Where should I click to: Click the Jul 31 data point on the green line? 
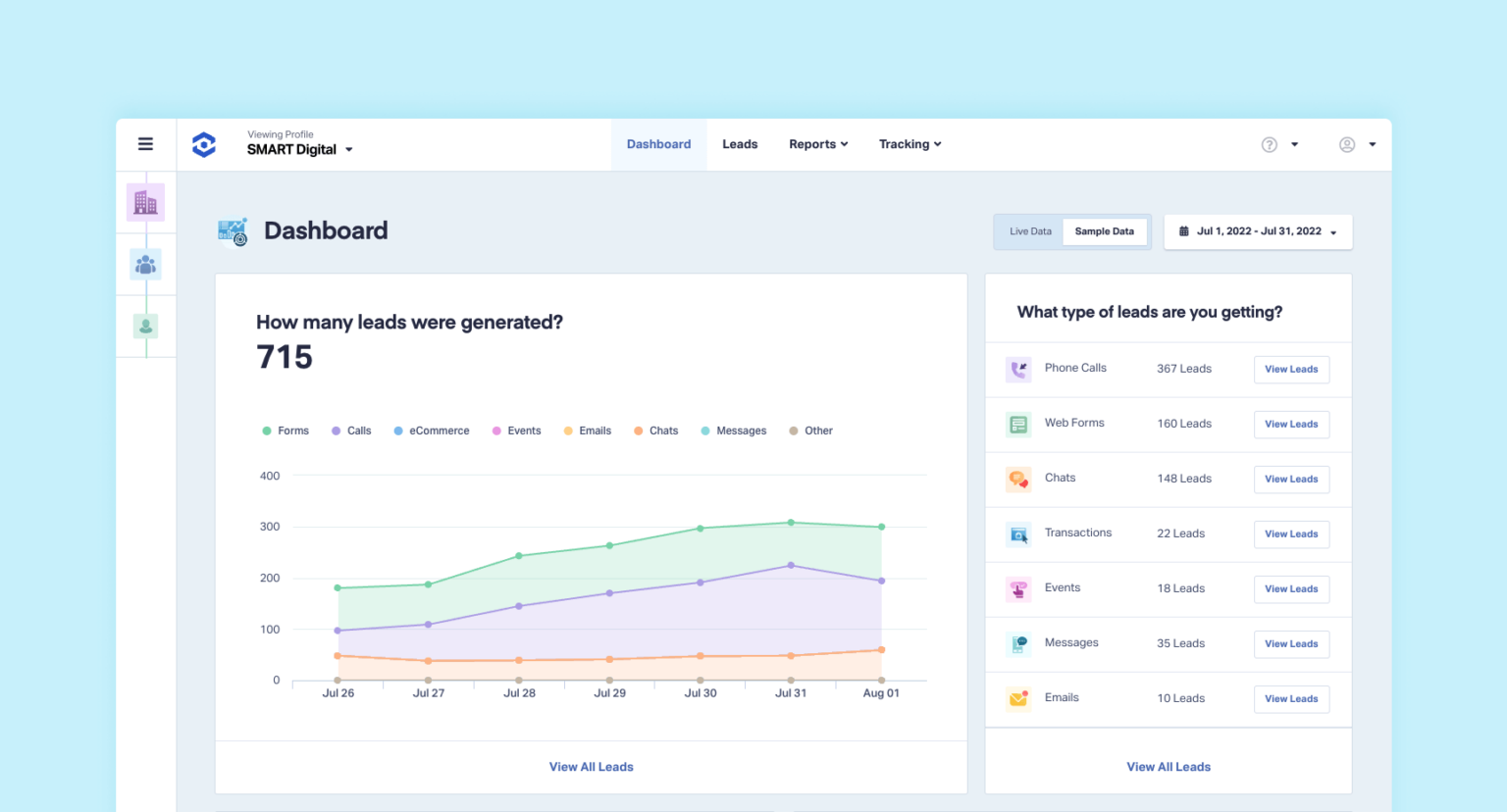[x=790, y=523]
